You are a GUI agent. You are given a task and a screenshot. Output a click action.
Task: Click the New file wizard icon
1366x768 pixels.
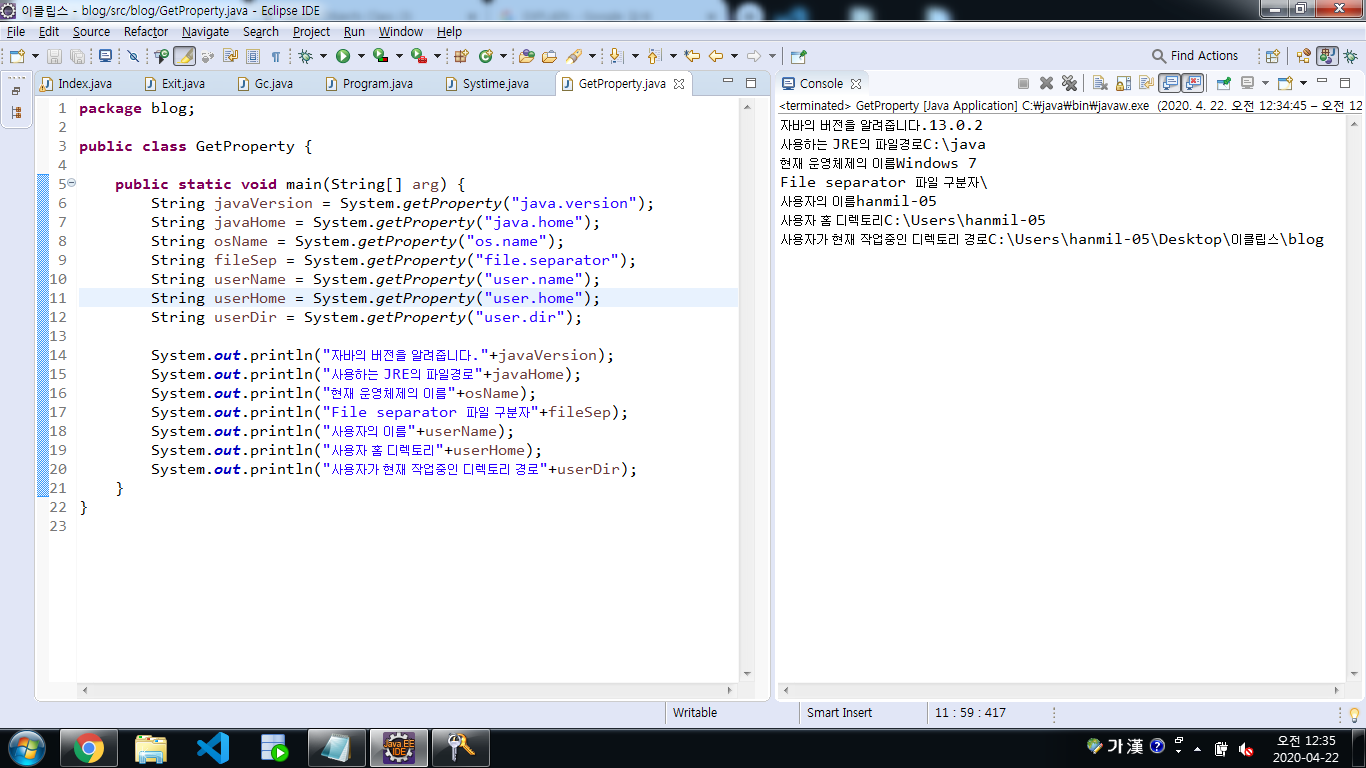17,56
